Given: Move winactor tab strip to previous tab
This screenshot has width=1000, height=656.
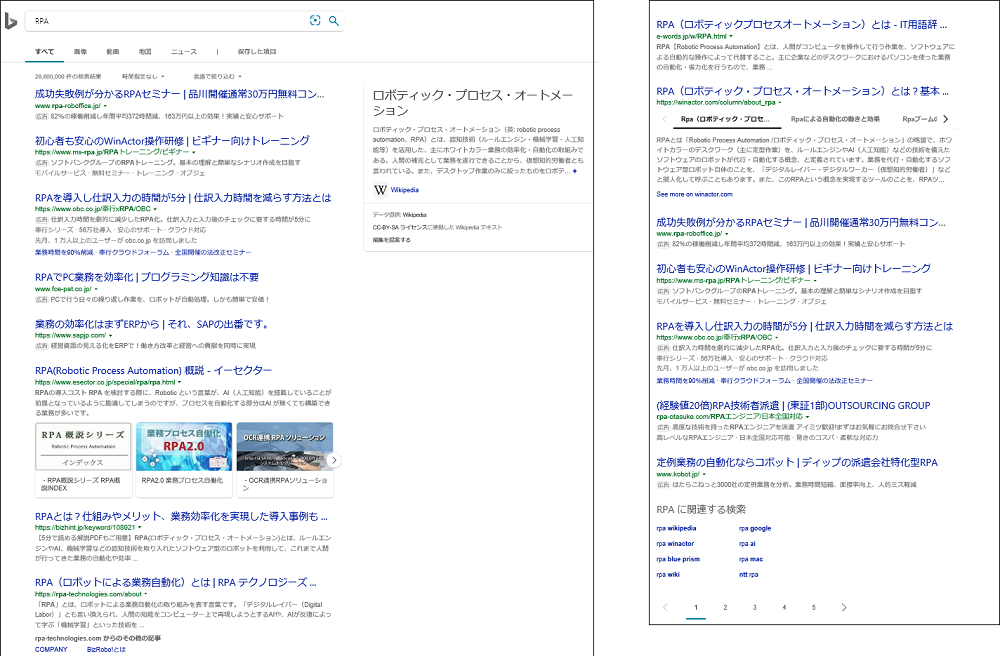Looking at the screenshot, I should [x=665, y=119].
